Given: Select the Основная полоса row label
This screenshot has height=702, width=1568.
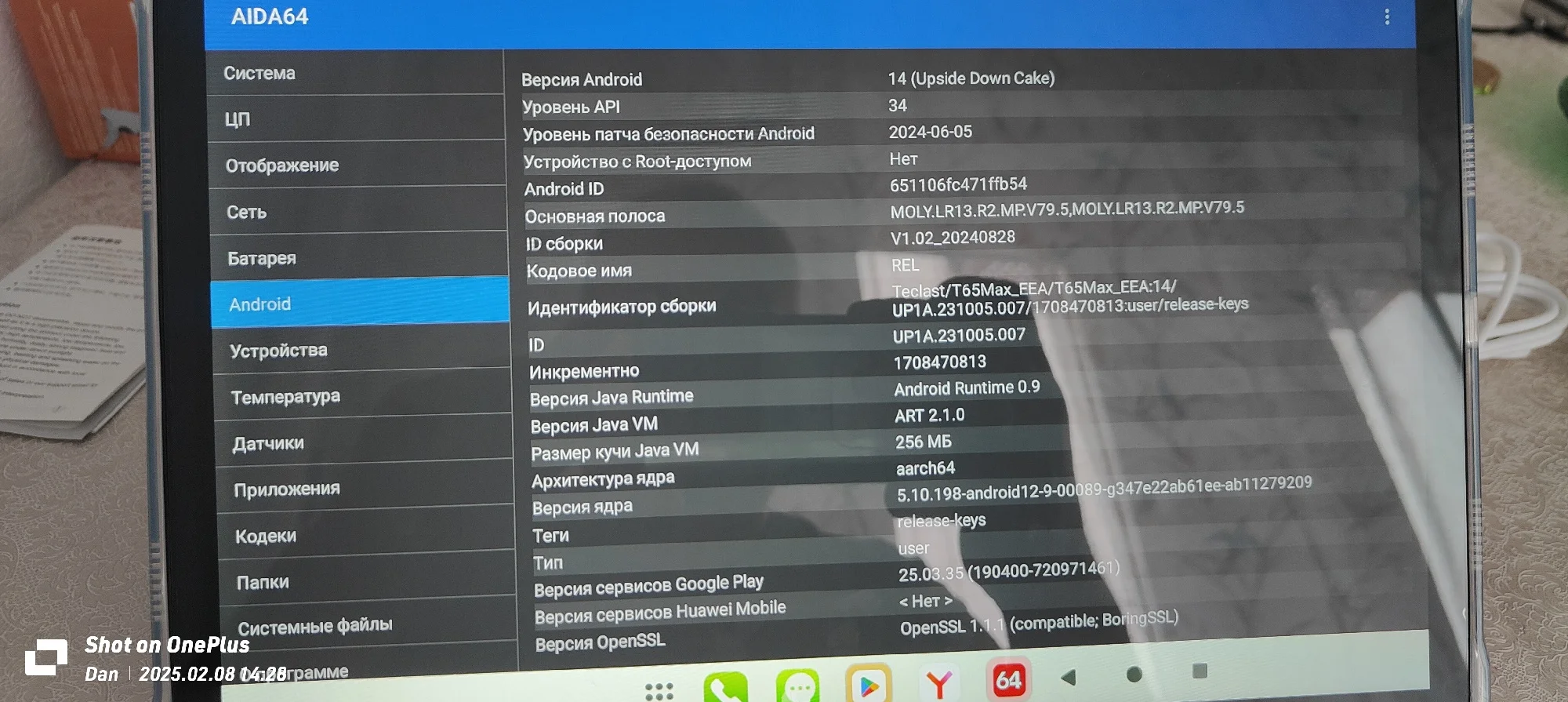Looking at the screenshot, I should [x=595, y=216].
